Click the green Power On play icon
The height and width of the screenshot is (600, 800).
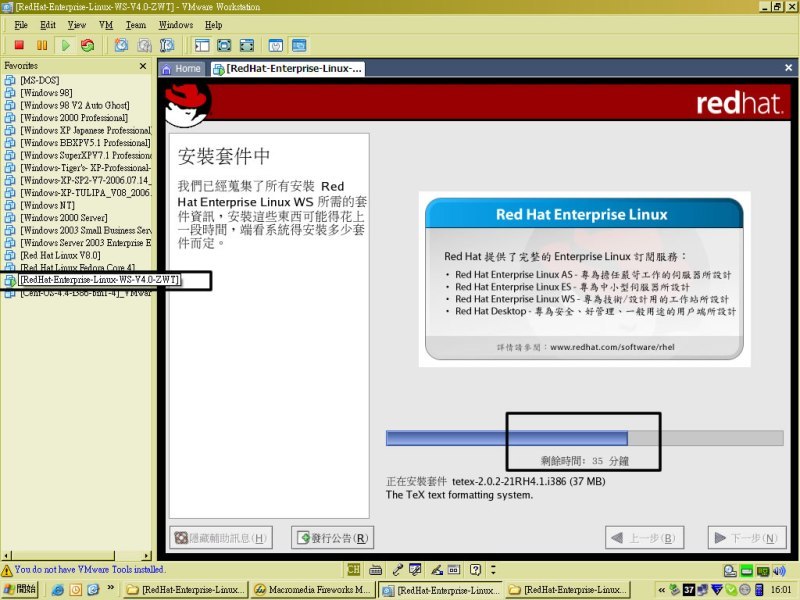[65, 45]
